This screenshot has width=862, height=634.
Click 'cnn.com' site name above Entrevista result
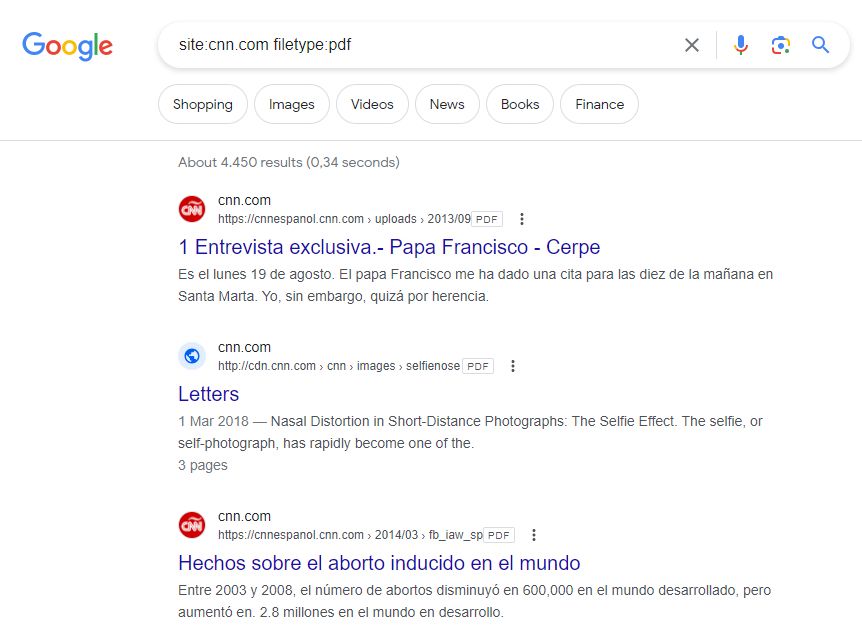(x=244, y=200)
